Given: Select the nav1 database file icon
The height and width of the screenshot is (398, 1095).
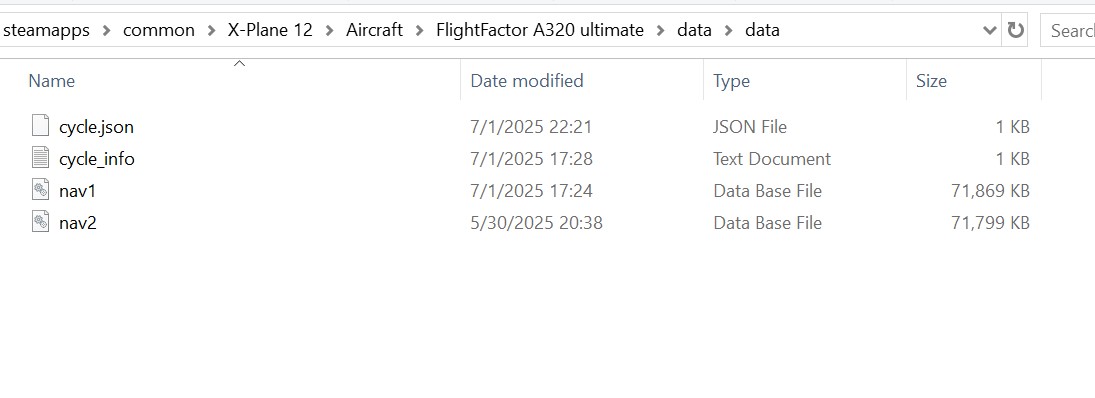Looking at the screenshot, I should coord(41,191).
